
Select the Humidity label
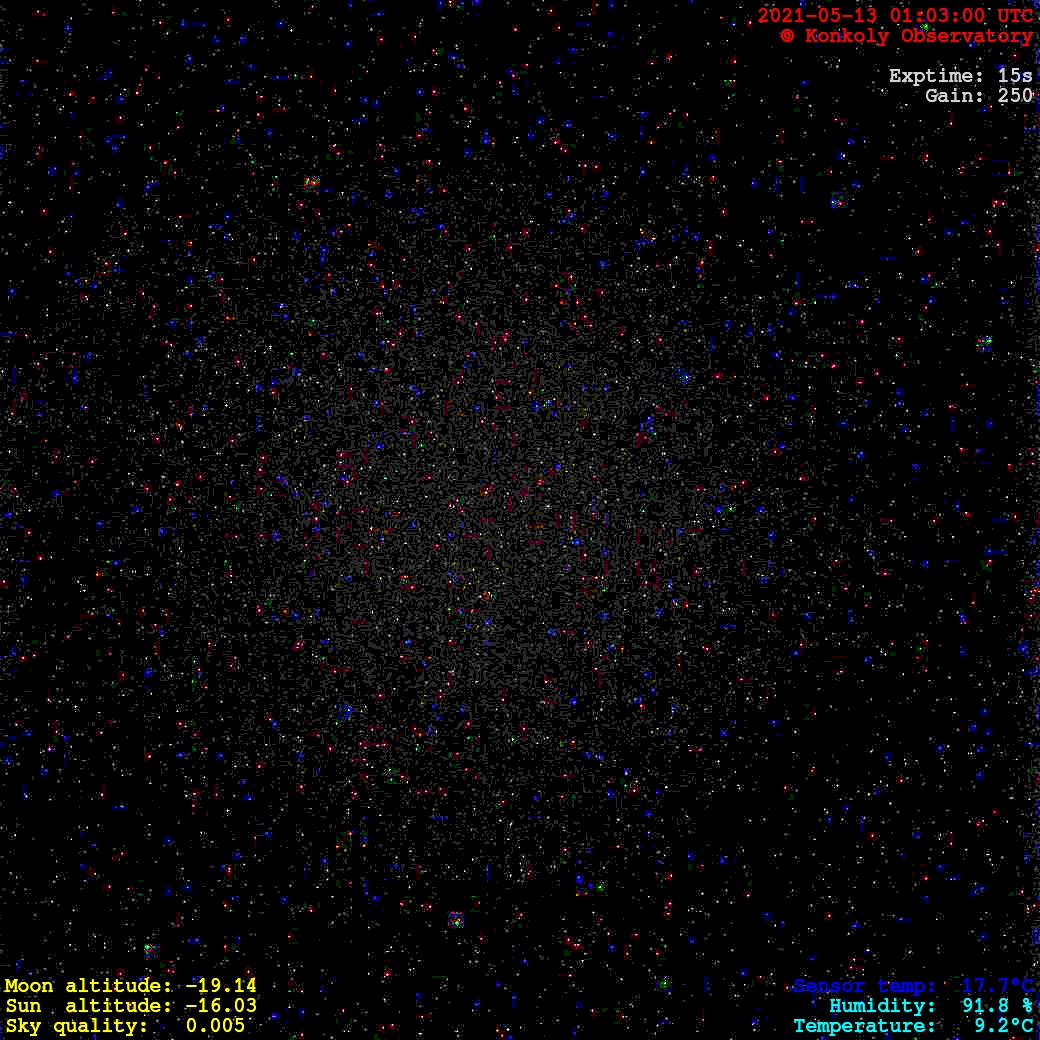tap(883, 1006)
